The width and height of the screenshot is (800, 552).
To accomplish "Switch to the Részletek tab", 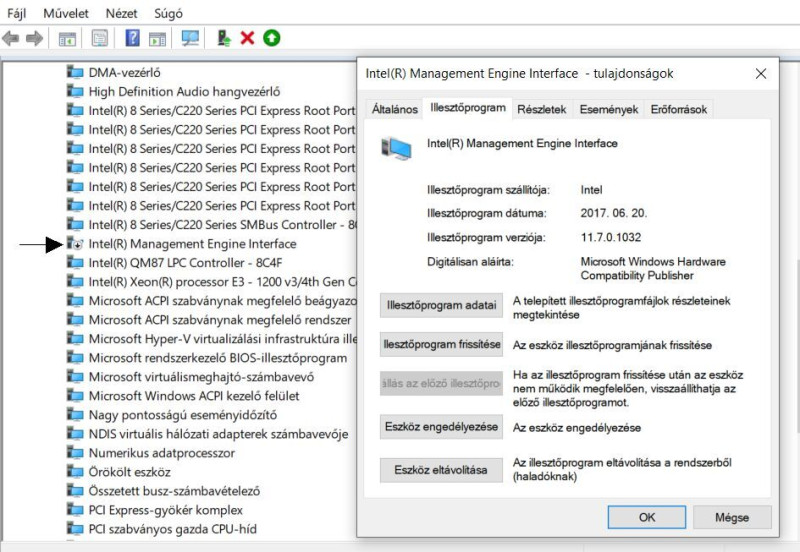I will coord(542,109).
